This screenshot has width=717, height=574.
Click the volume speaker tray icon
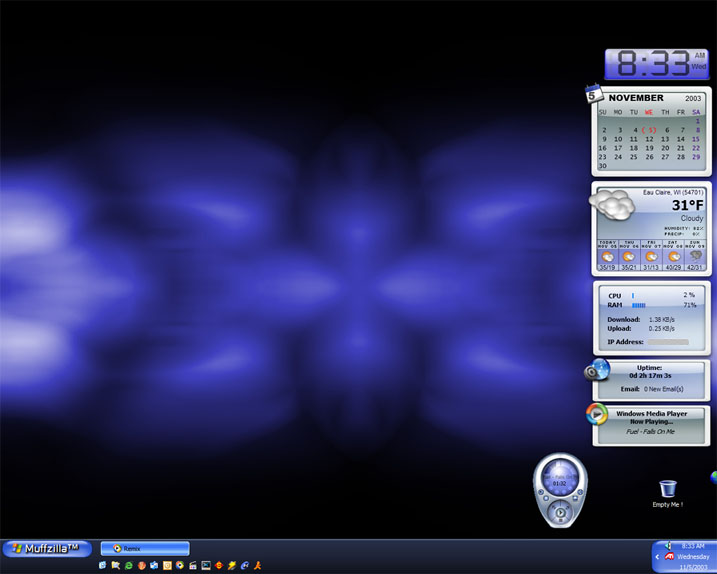point(667,545)
